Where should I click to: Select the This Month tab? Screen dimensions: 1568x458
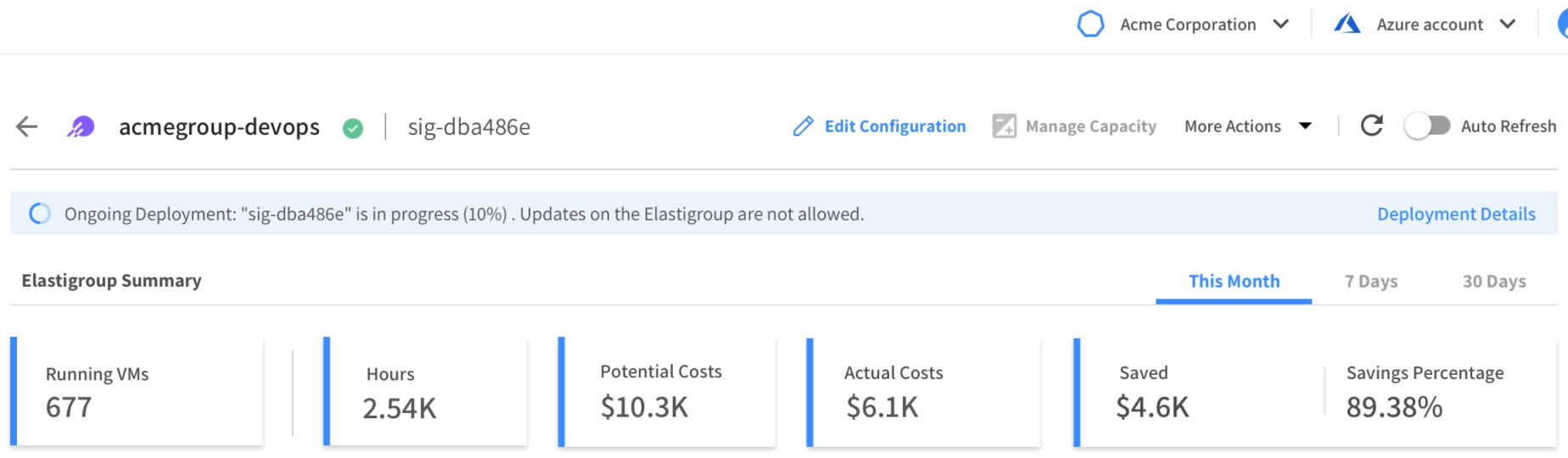1234,282
